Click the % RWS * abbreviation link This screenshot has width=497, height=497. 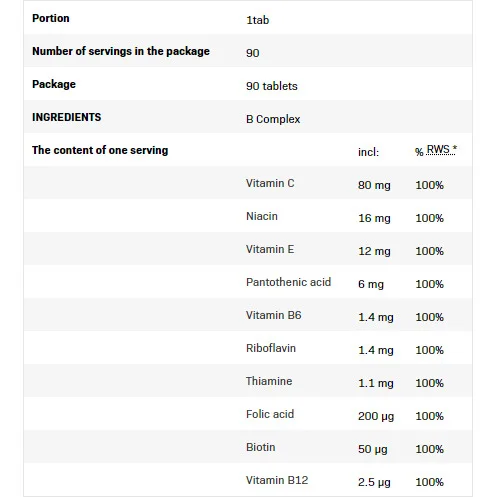pos(436,151)
